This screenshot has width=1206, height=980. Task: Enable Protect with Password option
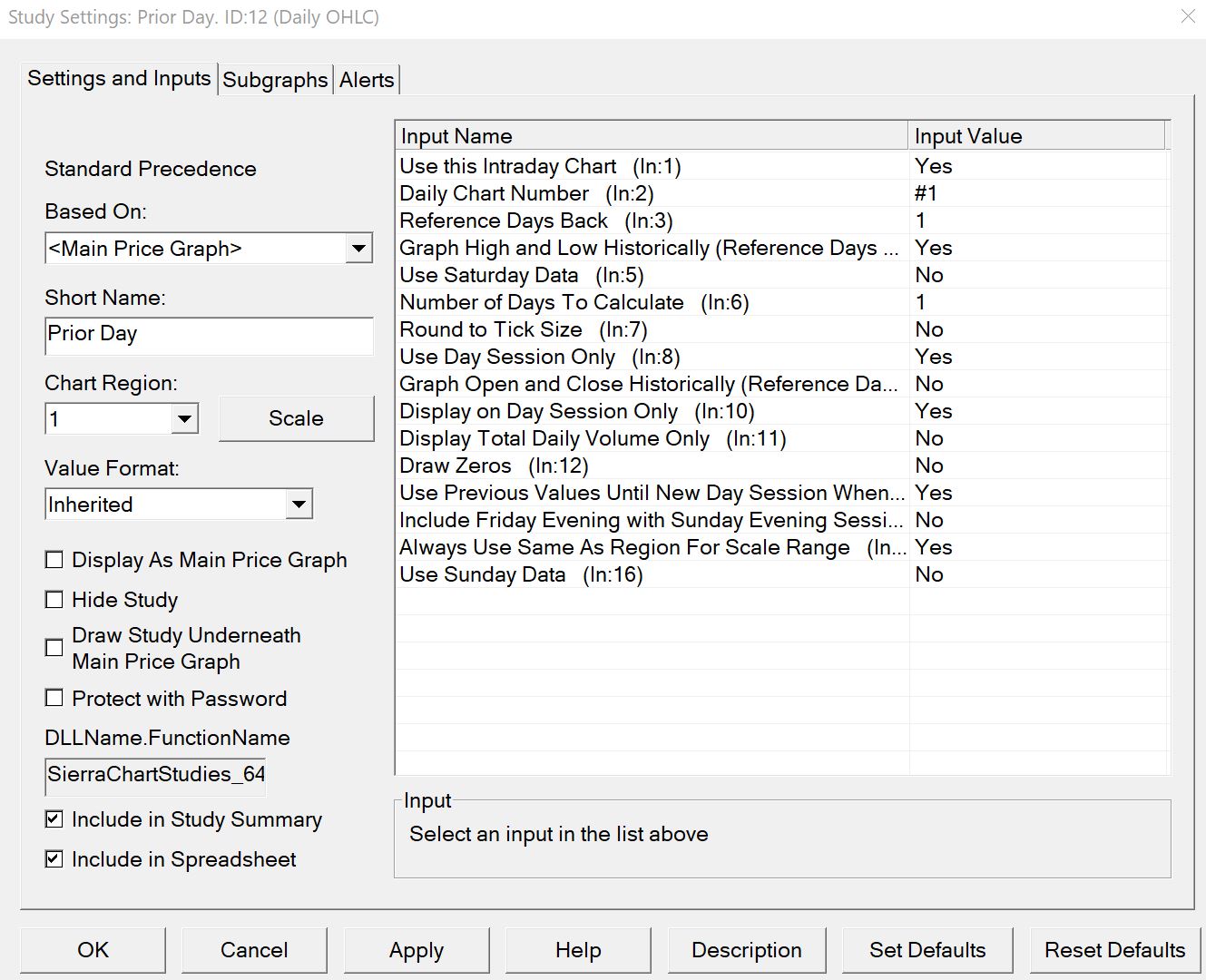click(x=54, y=698)
